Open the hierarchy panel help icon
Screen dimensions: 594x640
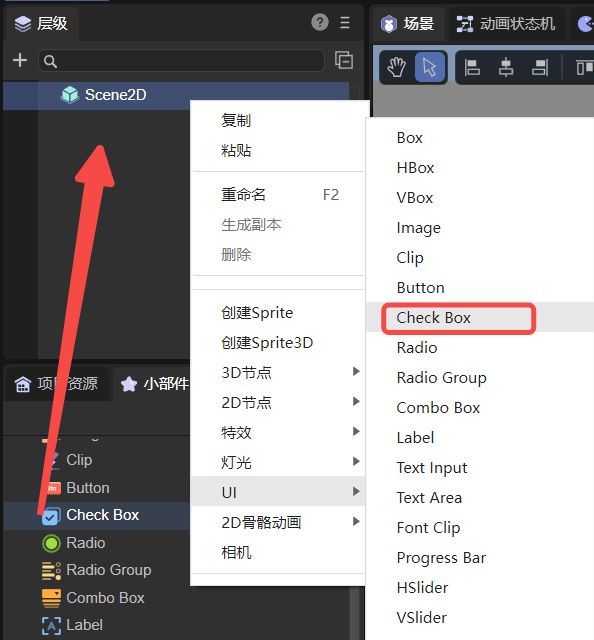pos(320,22)
